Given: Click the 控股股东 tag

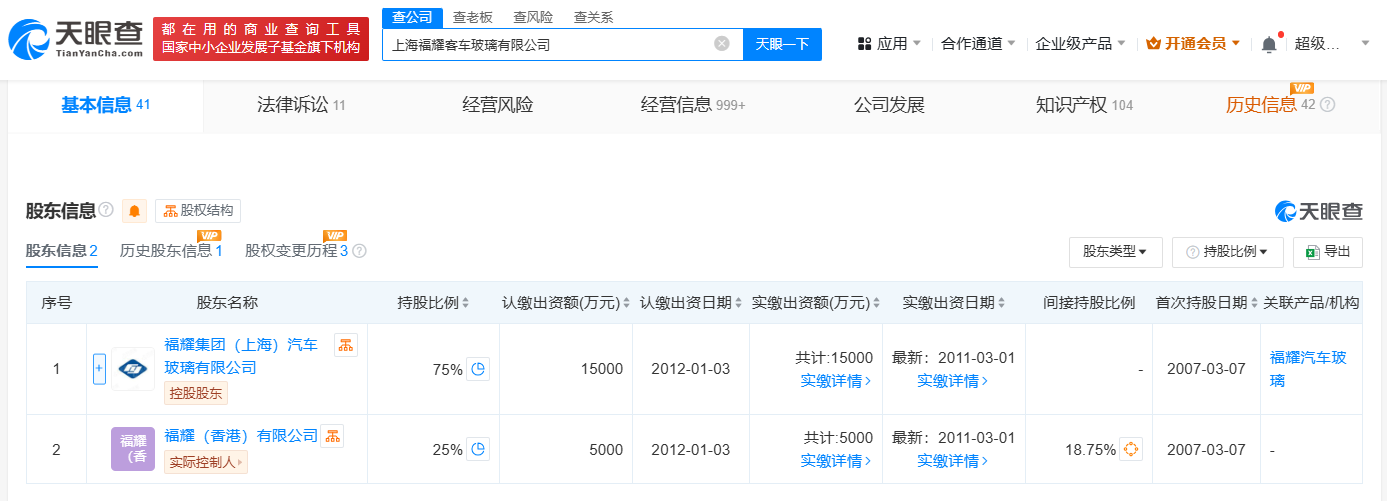Looking at the screenshot, I should coord(197,393).
